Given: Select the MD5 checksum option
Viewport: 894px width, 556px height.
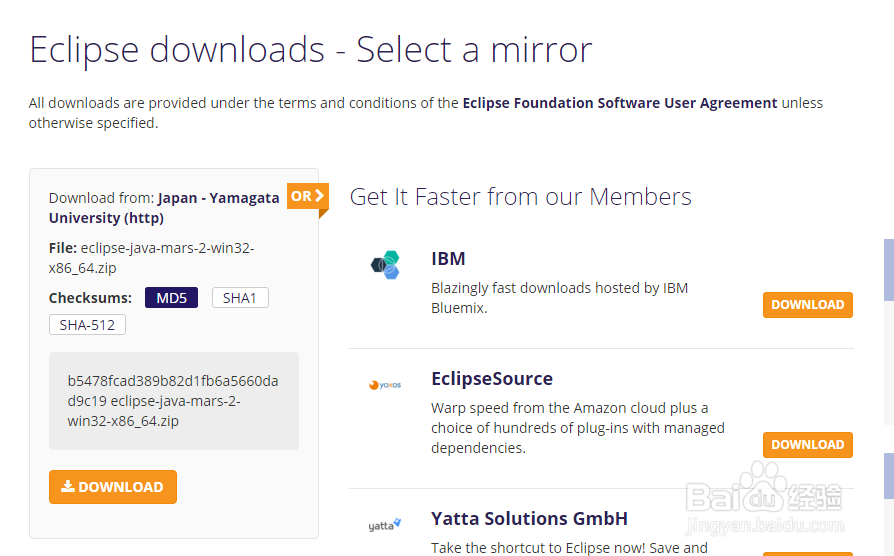Looking at the screenshot, I should (x=172, y=298).
